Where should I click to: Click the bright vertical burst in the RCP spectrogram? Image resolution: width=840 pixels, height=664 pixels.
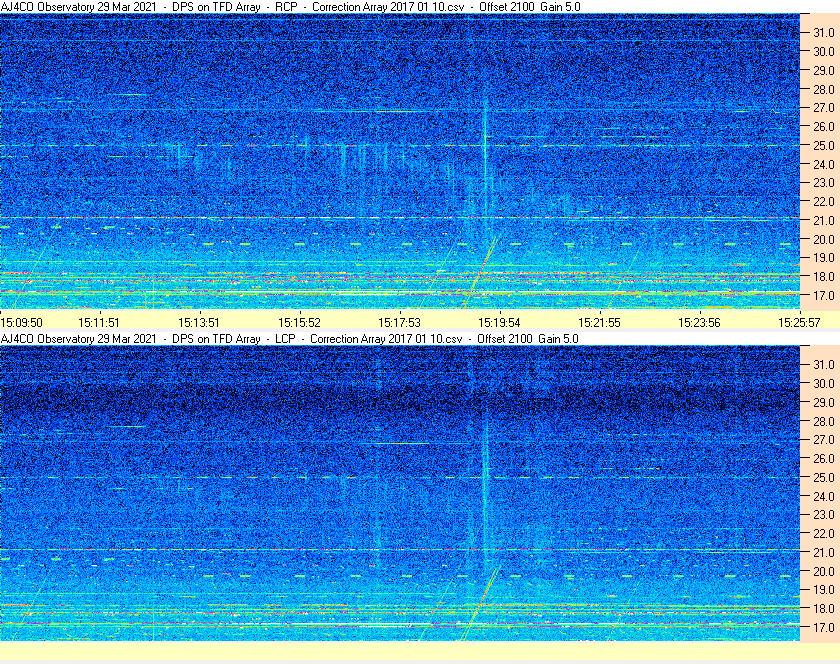point(485,161)
